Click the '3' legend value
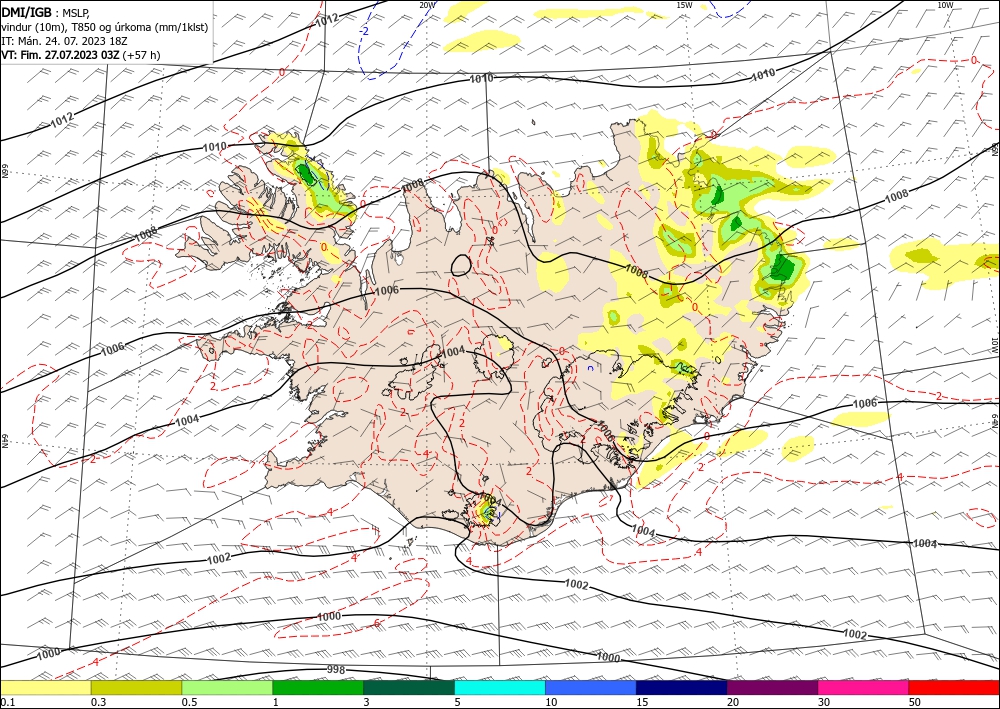This screenshot has height=709, width=1000. point(367,702)
